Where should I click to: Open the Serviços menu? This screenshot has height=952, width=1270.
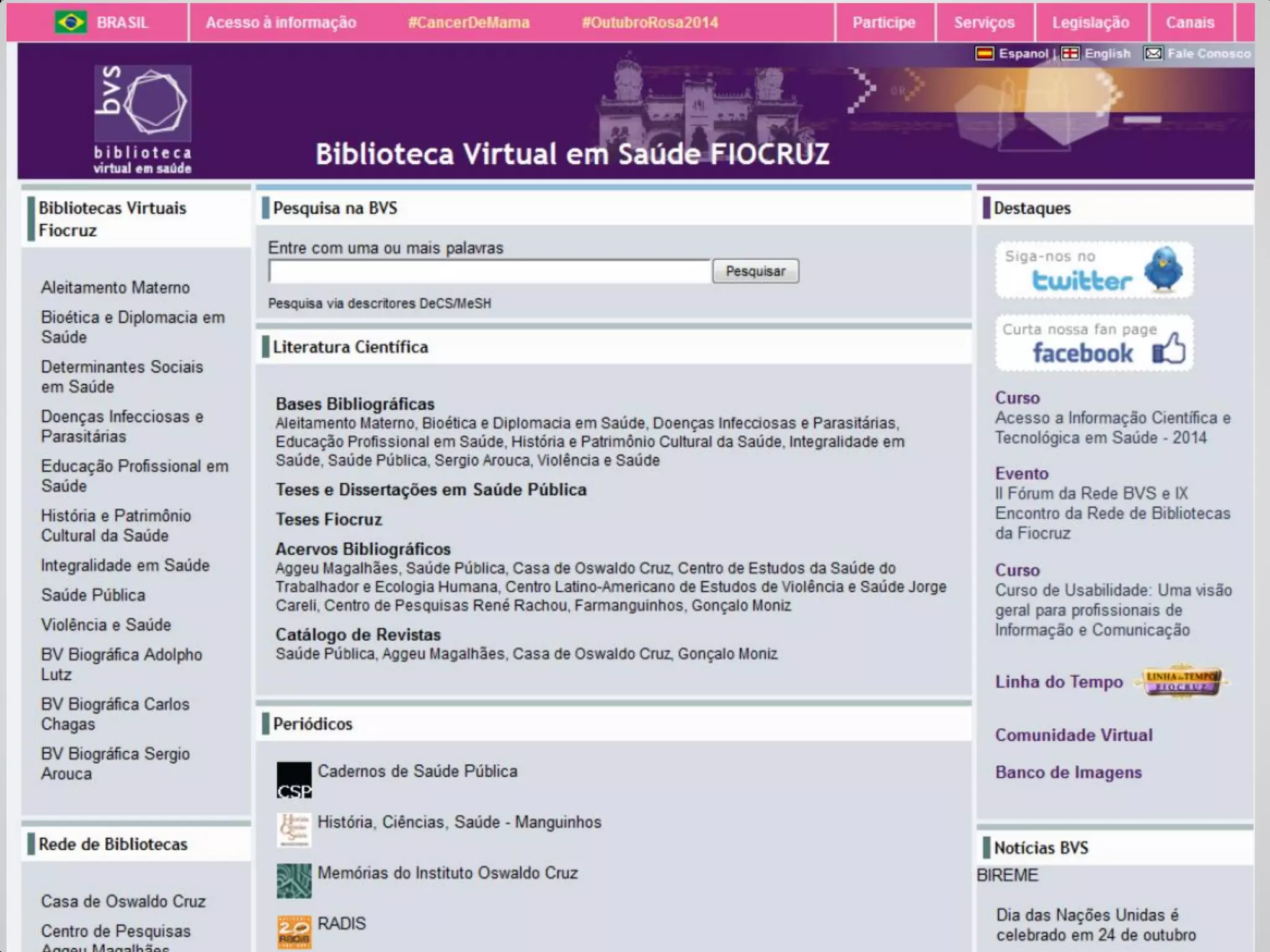(984, 23)
